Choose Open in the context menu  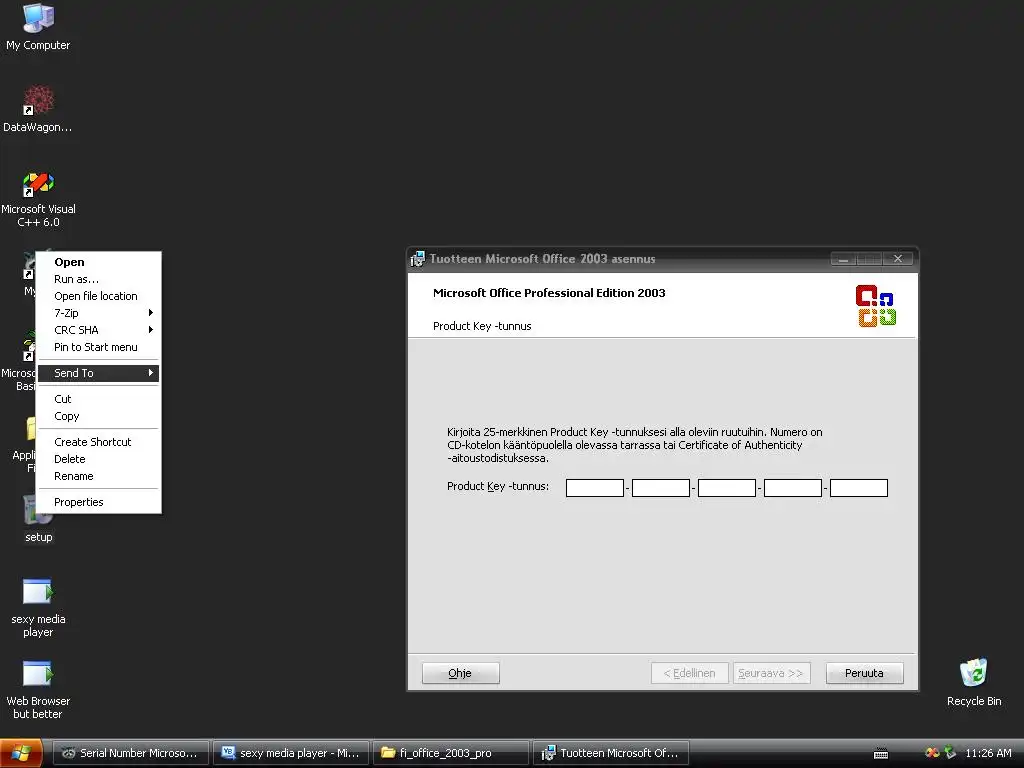click(99, 262)
